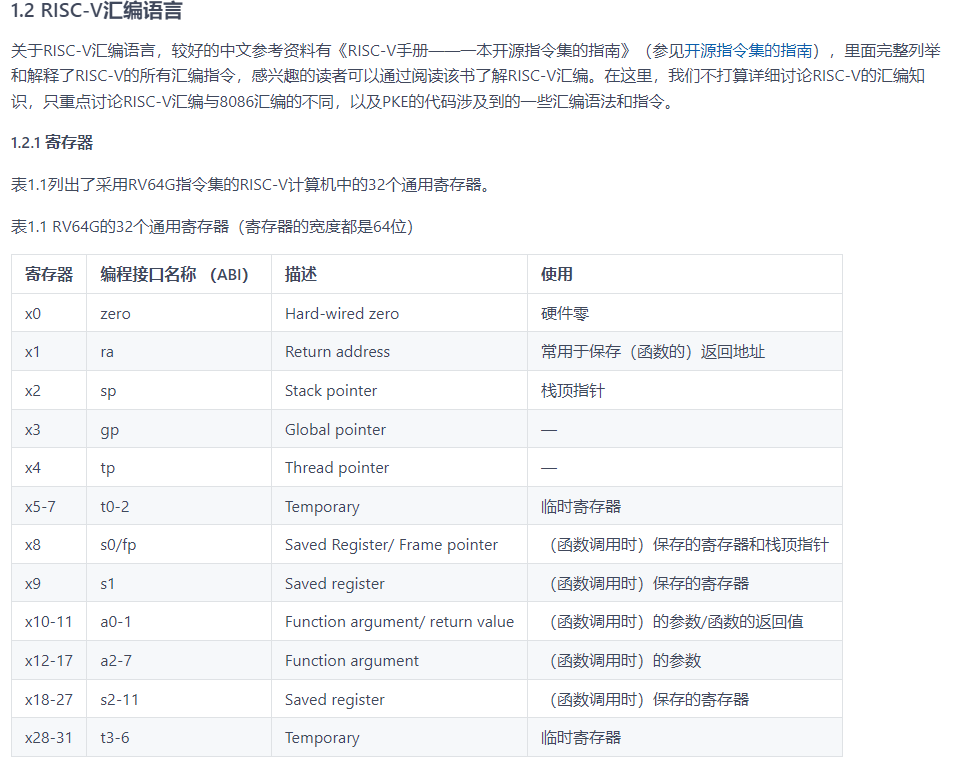
Task: Click the t0-2 ABI name cell
Action: 179,506
